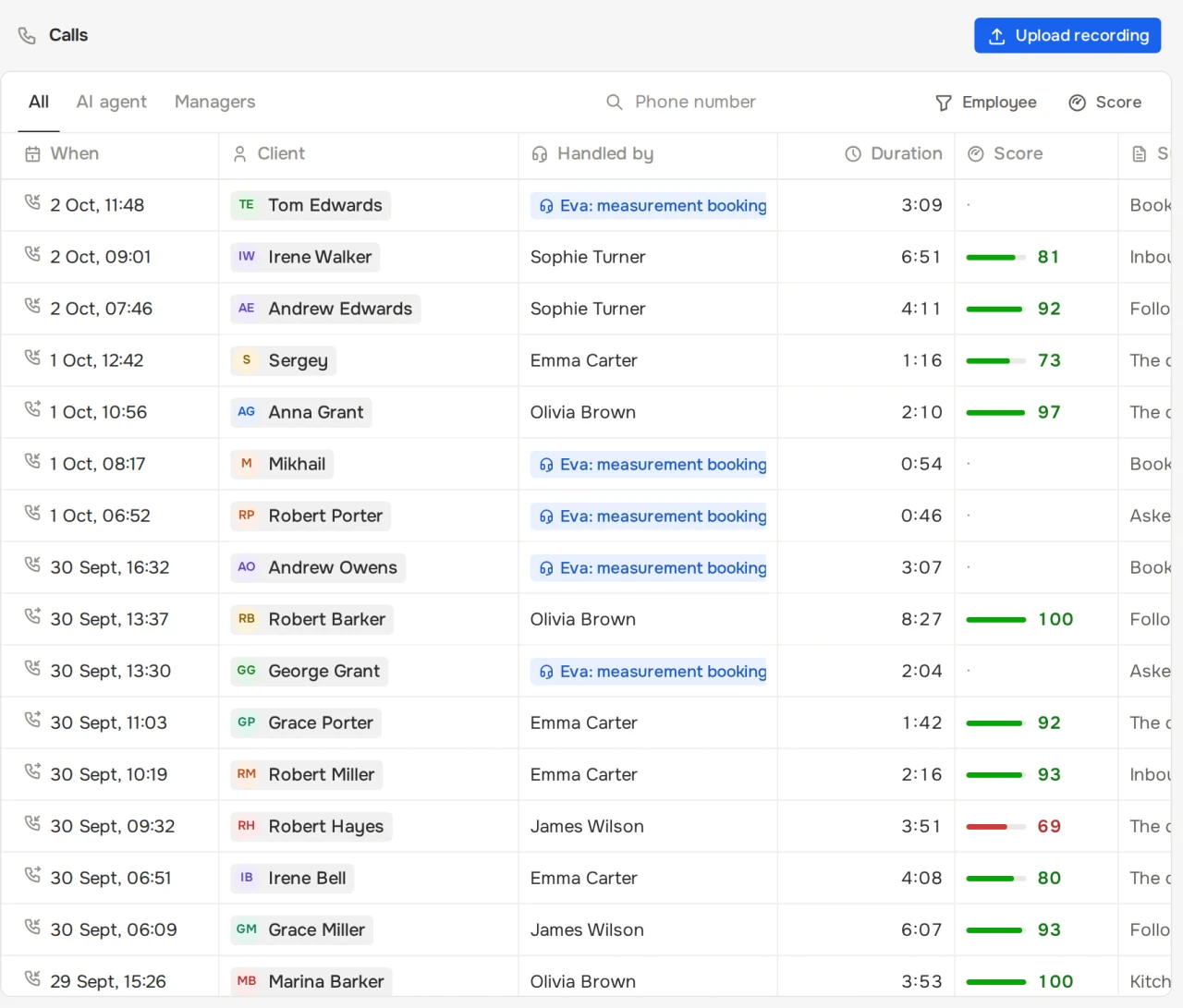
Task: Open client chip Irene Walker
Action: (x=305, y=257)
